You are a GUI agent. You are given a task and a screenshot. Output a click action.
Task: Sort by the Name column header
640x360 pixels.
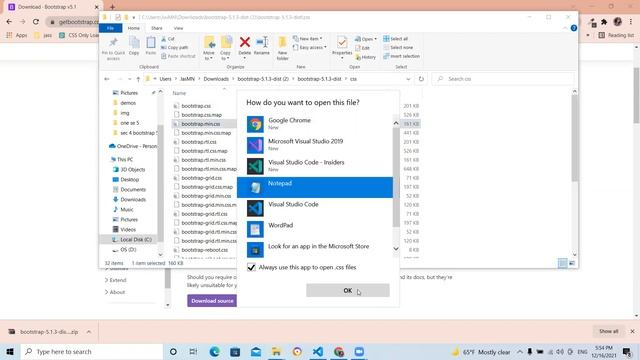[179, 93]
